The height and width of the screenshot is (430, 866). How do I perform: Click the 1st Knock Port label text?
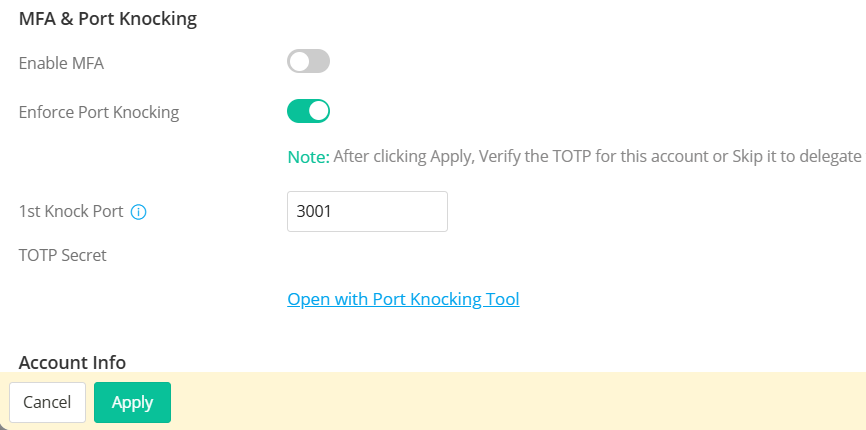tap(71, 212)
